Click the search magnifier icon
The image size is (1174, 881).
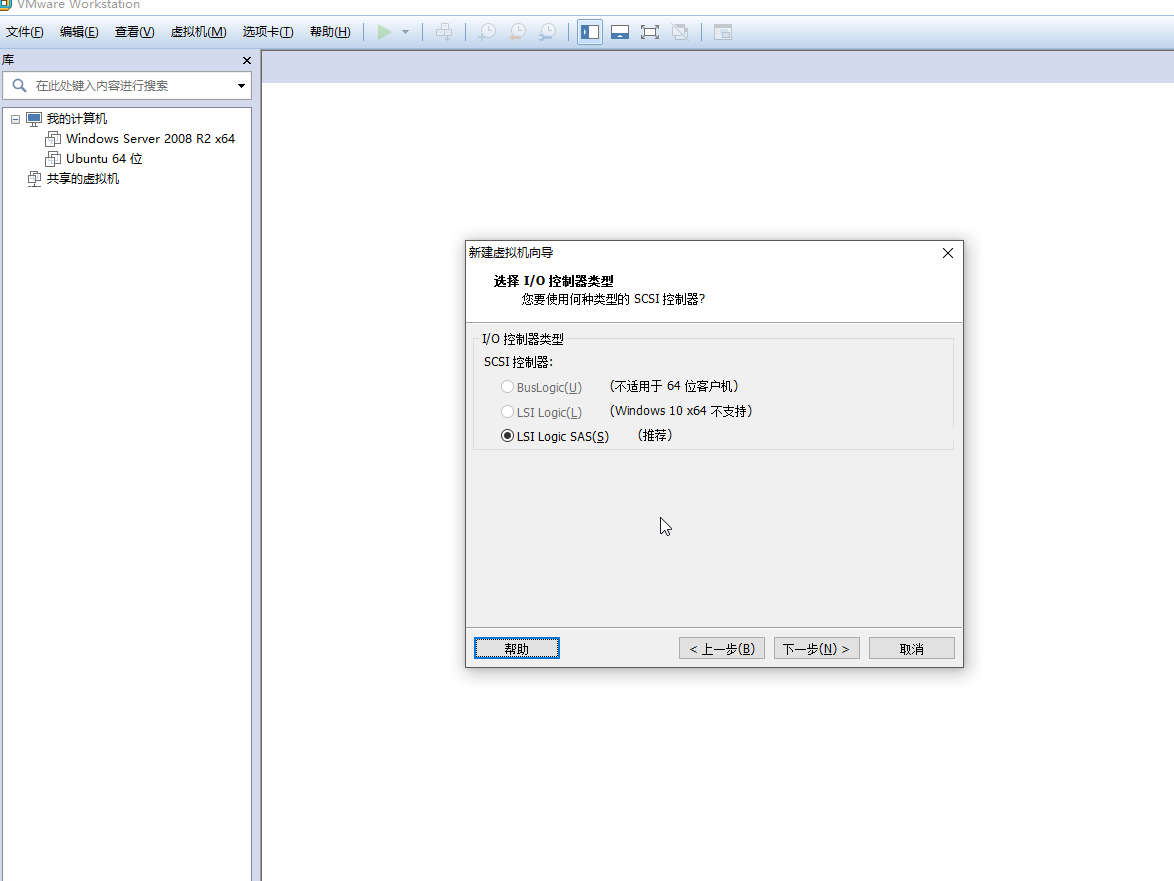19,86
